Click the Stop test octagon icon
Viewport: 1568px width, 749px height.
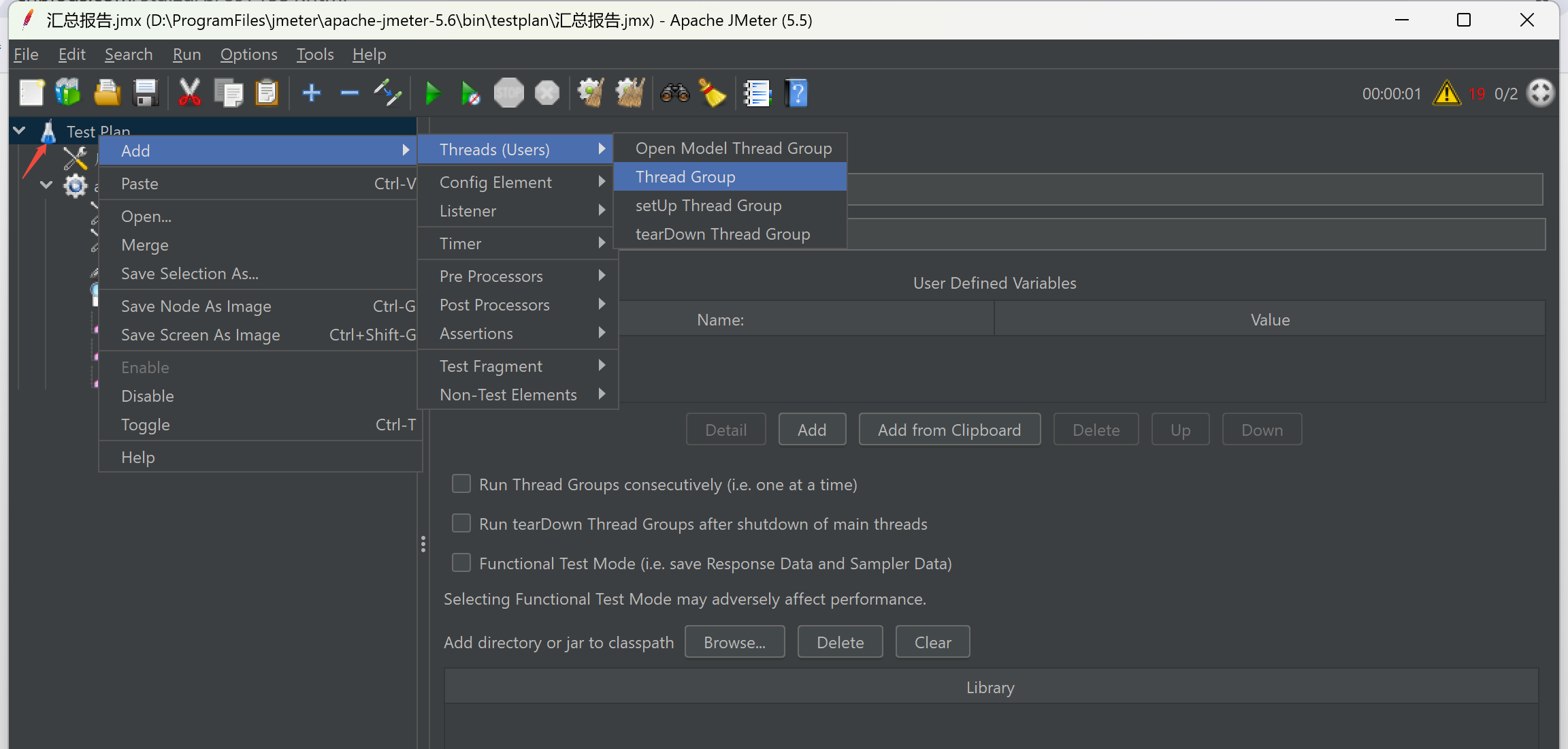[508, 93]
